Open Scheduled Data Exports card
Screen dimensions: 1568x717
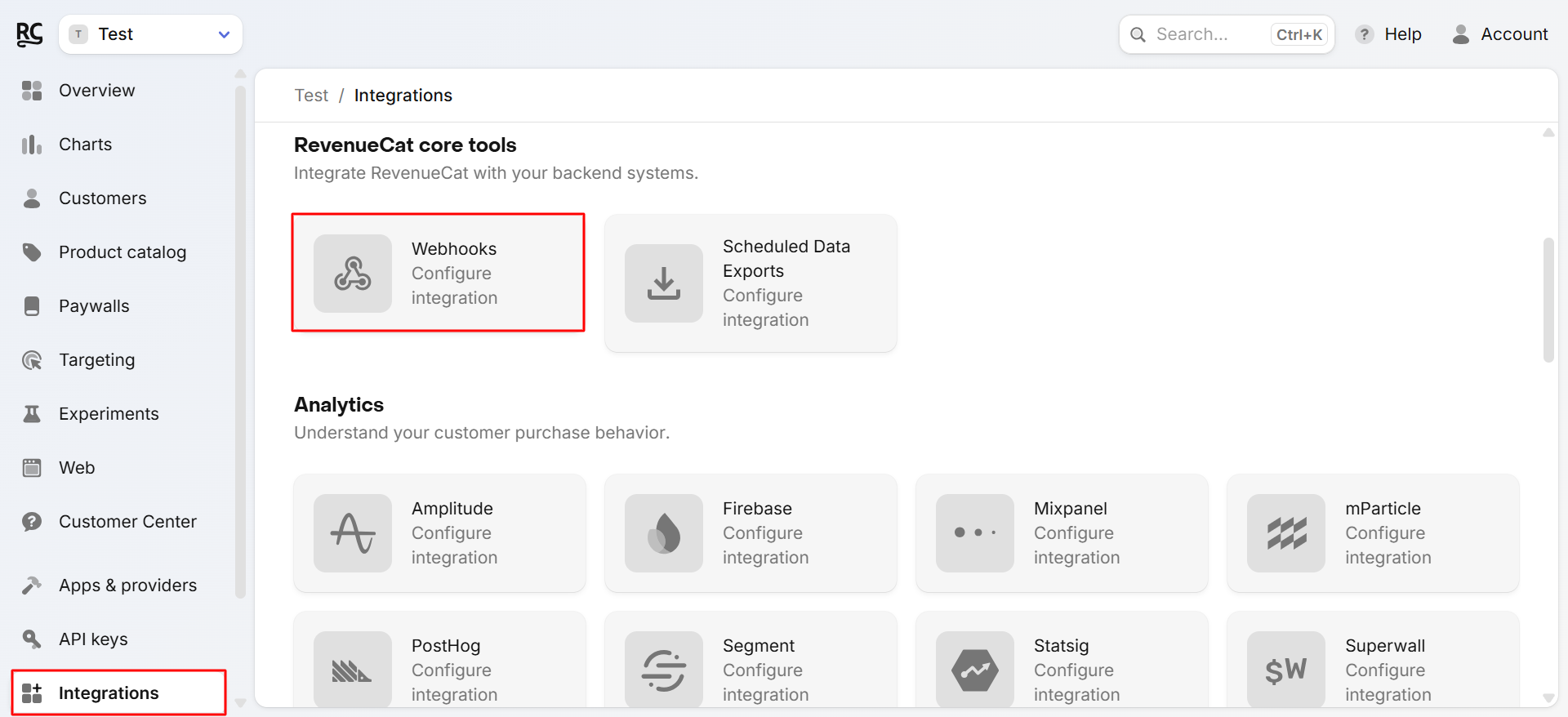(x=751, y=283)
